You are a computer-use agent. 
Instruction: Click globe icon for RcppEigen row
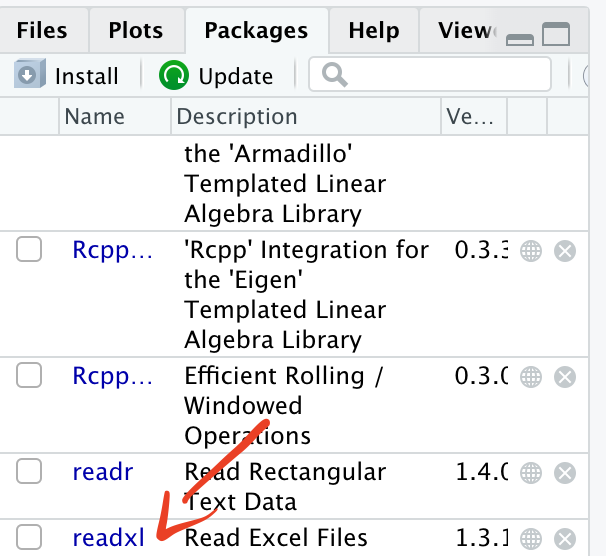pos(531,251)
